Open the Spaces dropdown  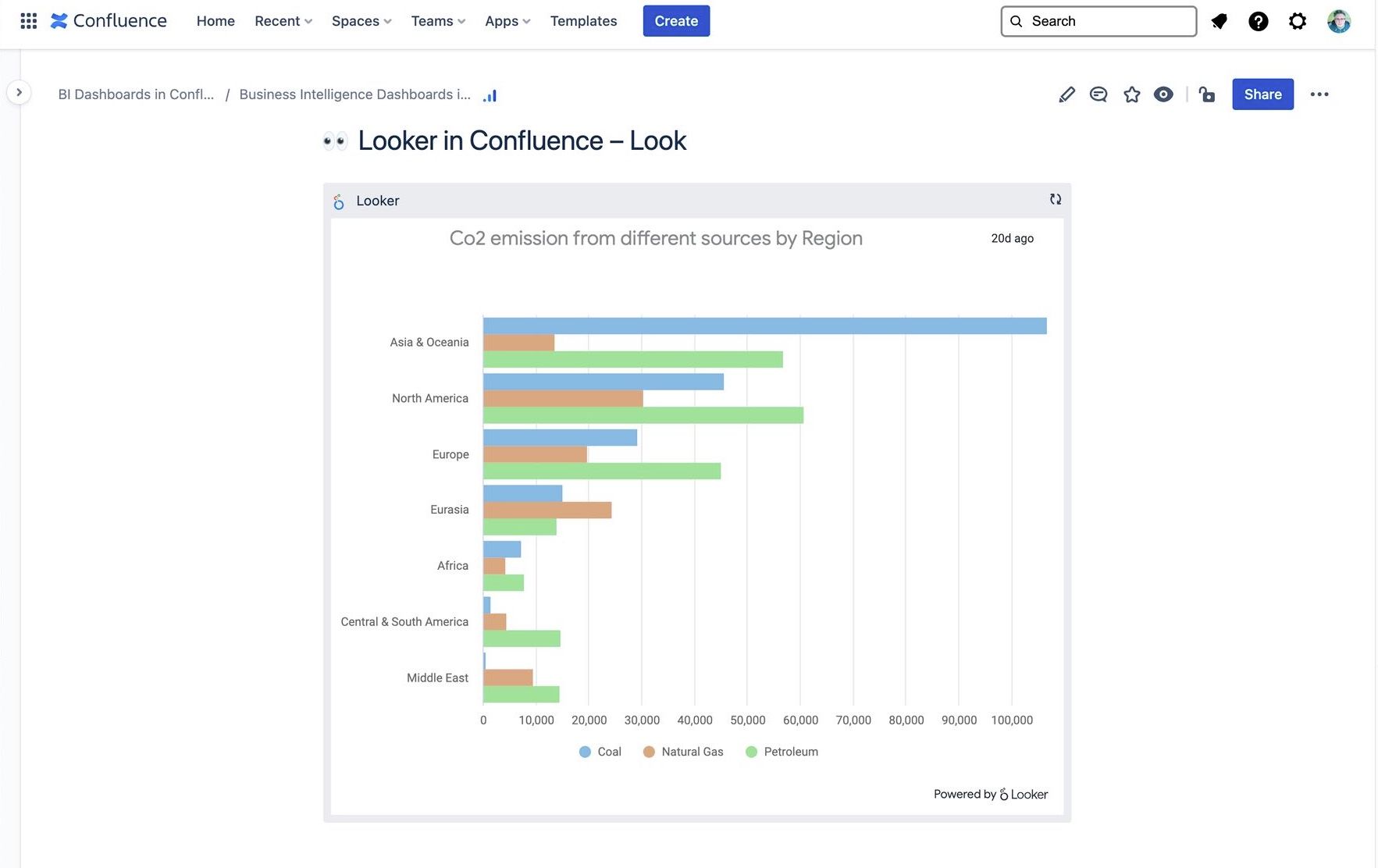(361, 21)
